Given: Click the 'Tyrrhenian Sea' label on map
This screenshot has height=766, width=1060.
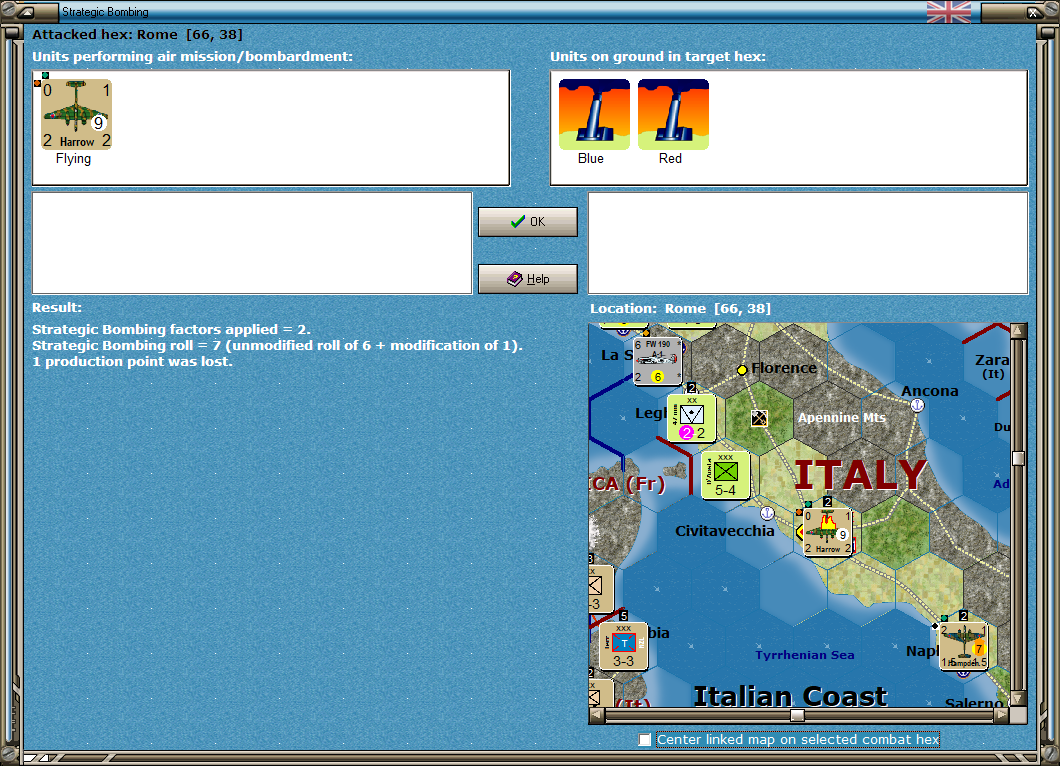Looking at the screenshot, I should point(804,654).
